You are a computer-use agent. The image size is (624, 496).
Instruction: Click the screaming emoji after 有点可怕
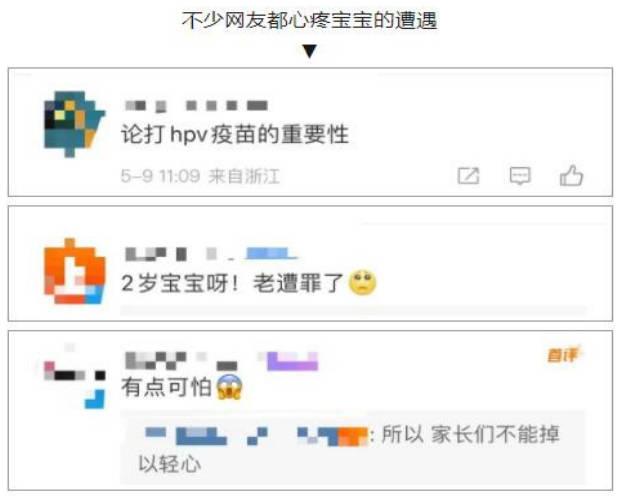coord(229,387)
